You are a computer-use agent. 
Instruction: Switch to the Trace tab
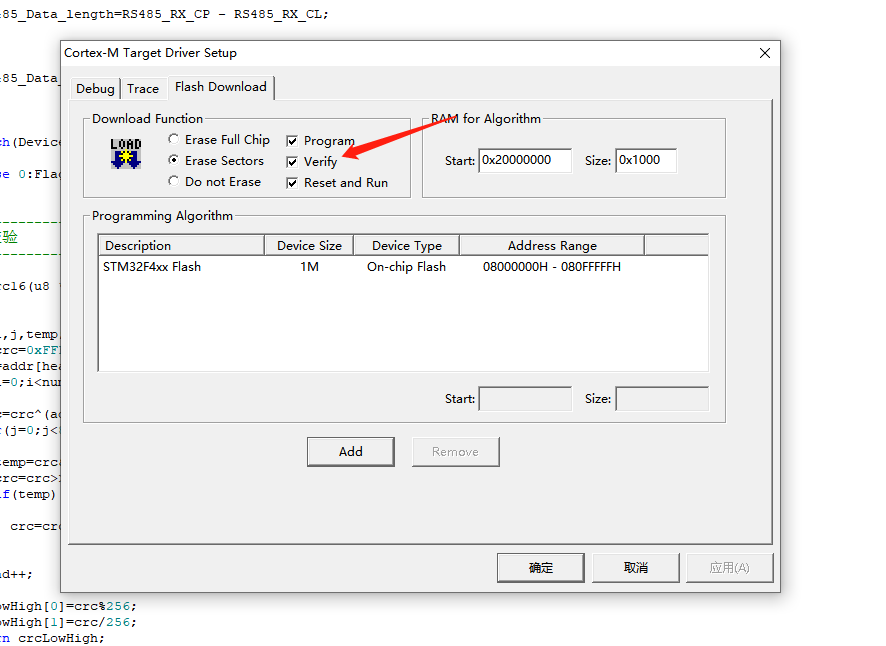coord(143,88)
